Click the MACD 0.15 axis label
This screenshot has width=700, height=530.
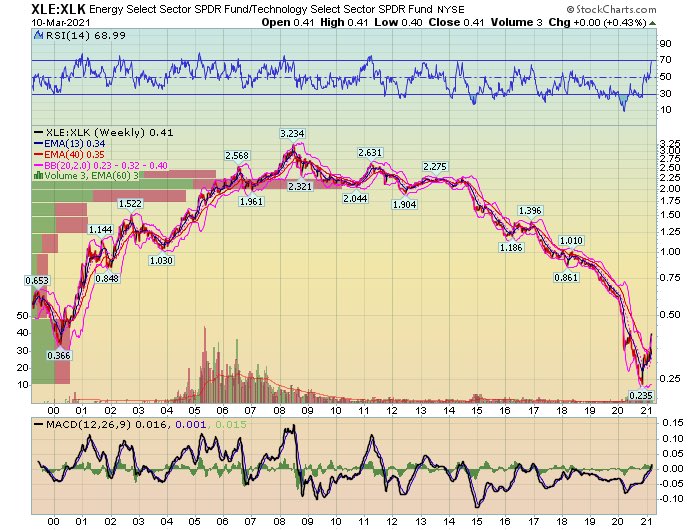coord(673,423)
